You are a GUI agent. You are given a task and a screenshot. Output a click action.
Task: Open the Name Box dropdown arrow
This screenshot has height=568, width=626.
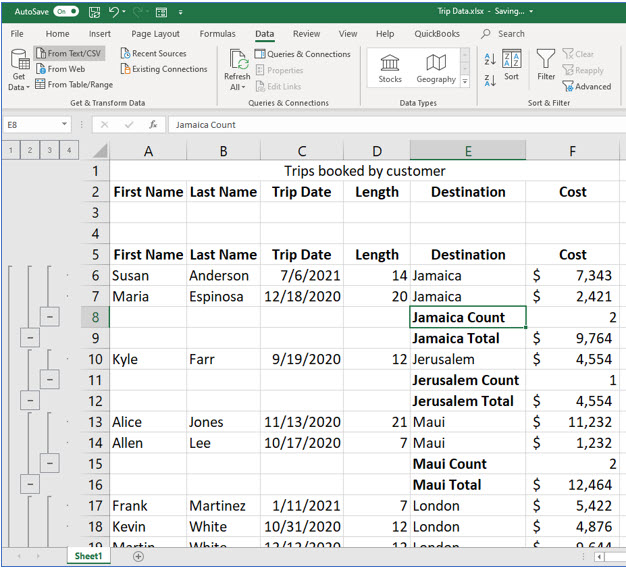64,125
